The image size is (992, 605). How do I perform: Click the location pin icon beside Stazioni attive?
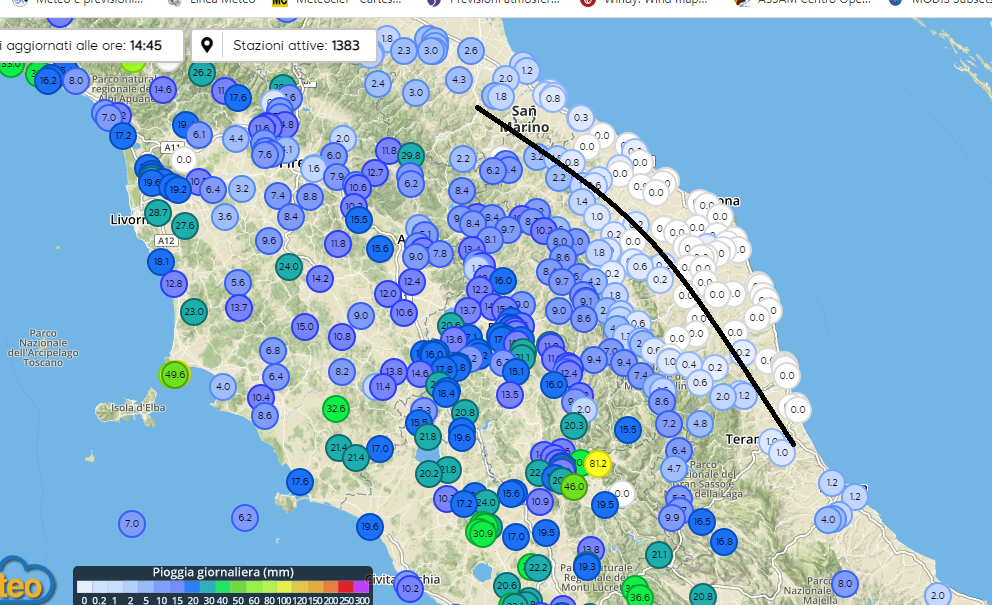[x=207, y=45]
